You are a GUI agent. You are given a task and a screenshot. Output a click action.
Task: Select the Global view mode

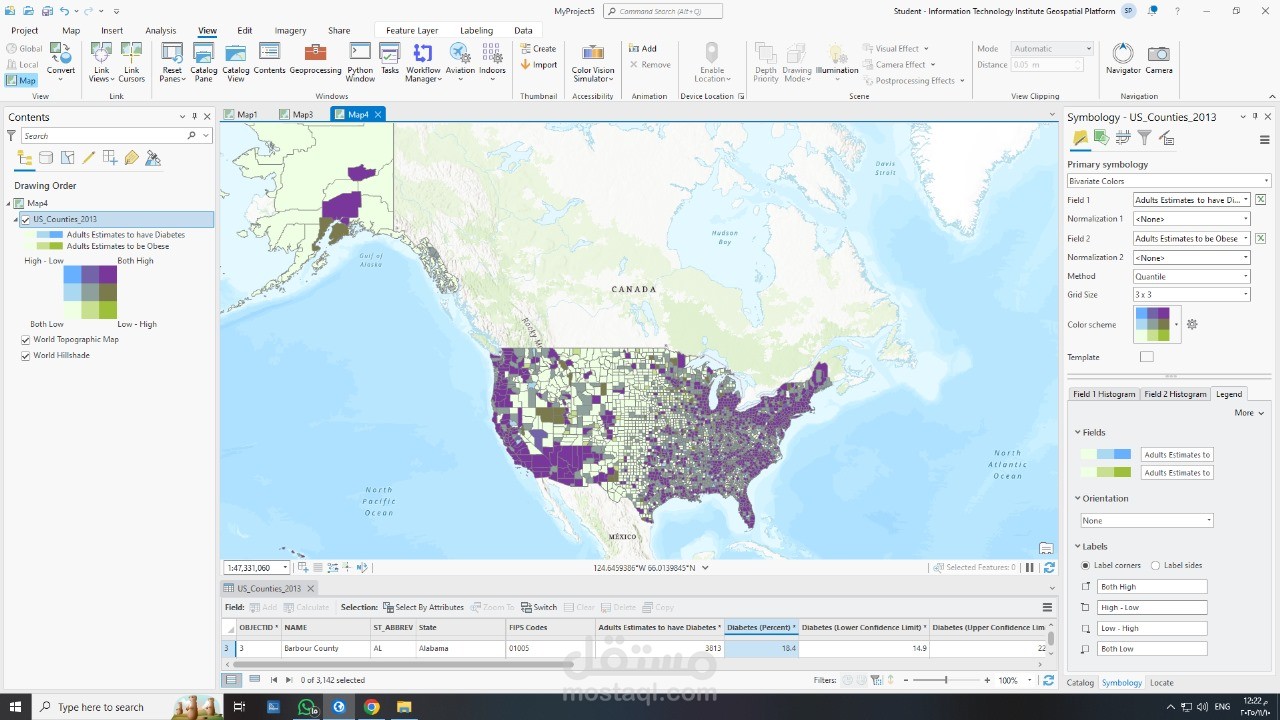point(24,48)
